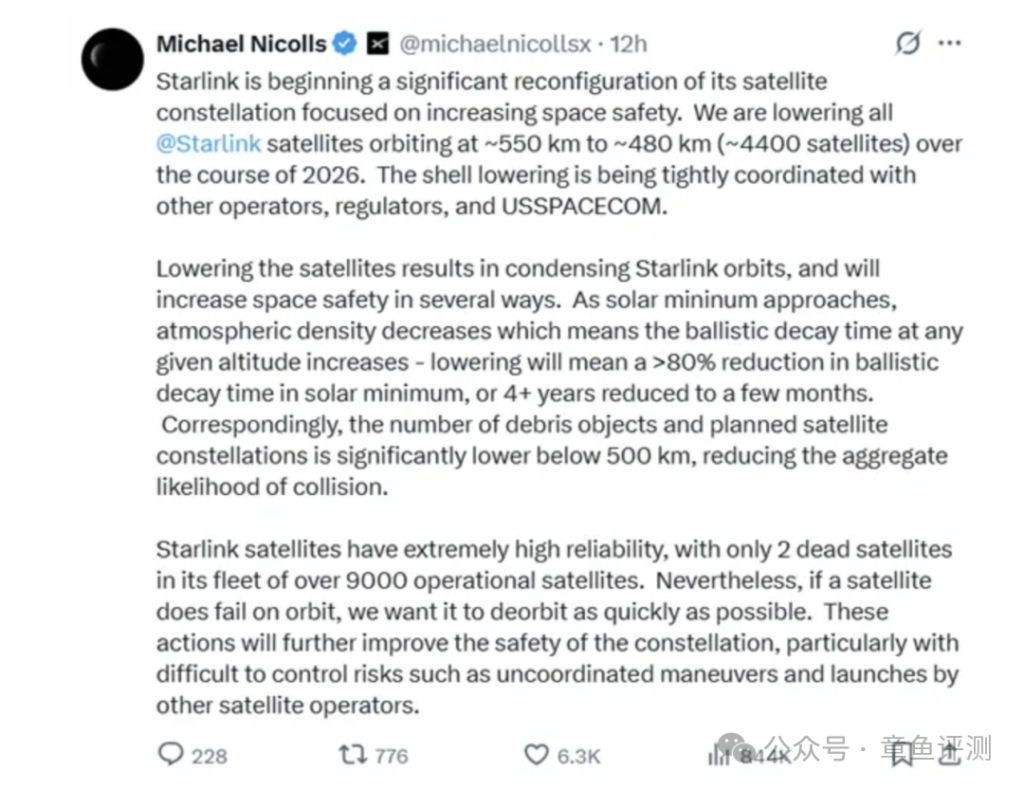Image resolution: width=1024 pixels, height=789 pixels.
Task: Click the 12h timestamp of the post
Action: [628, 44]
